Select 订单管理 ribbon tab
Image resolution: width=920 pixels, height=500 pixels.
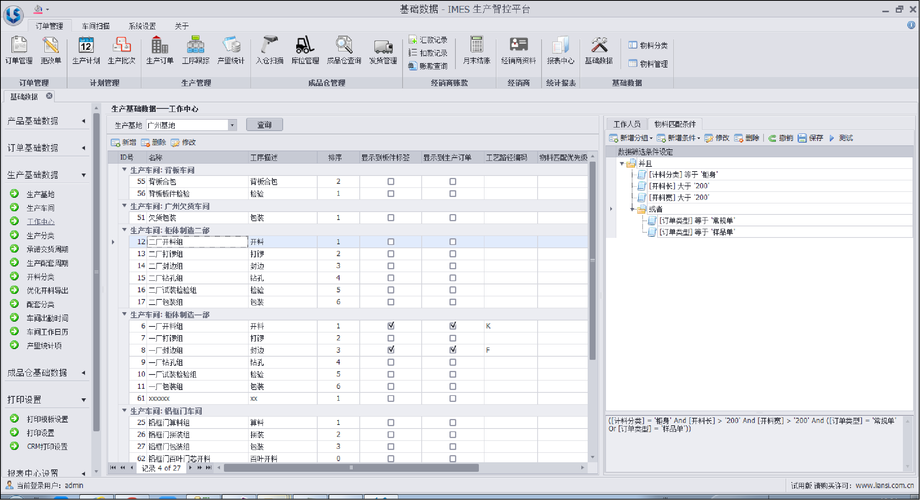tap(49, 26)
